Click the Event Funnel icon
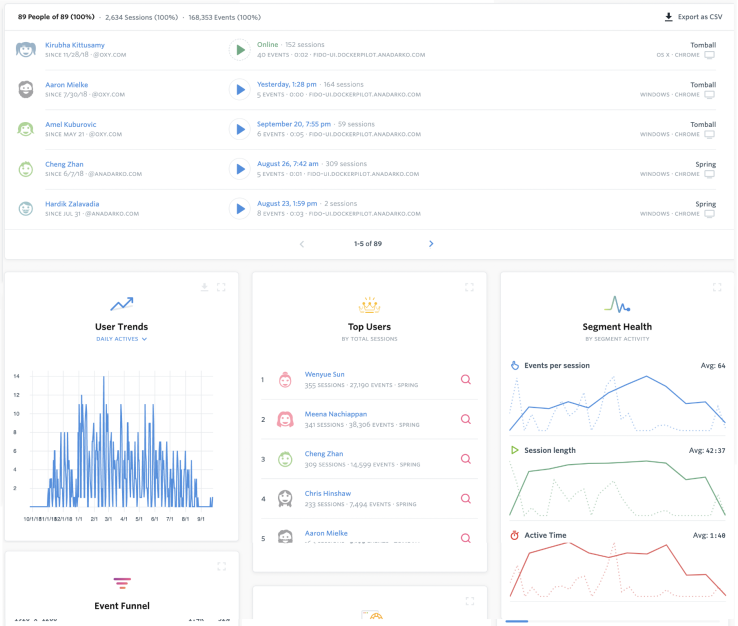 point(122,583)
